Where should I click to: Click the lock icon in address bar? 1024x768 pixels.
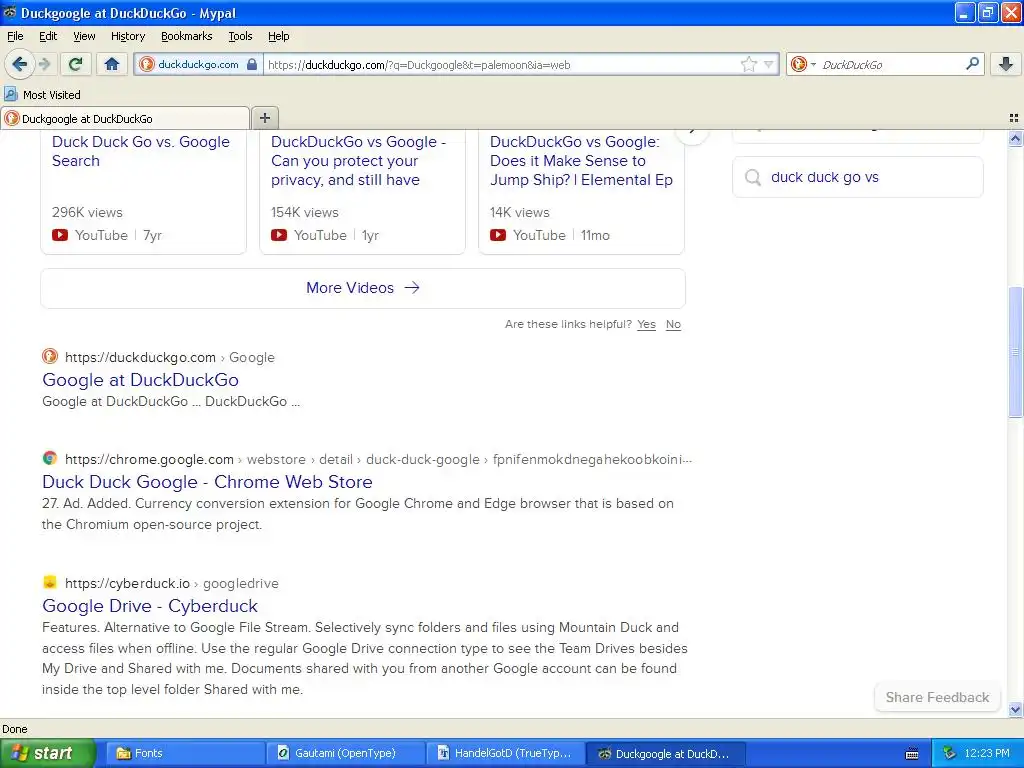(251, 64)
